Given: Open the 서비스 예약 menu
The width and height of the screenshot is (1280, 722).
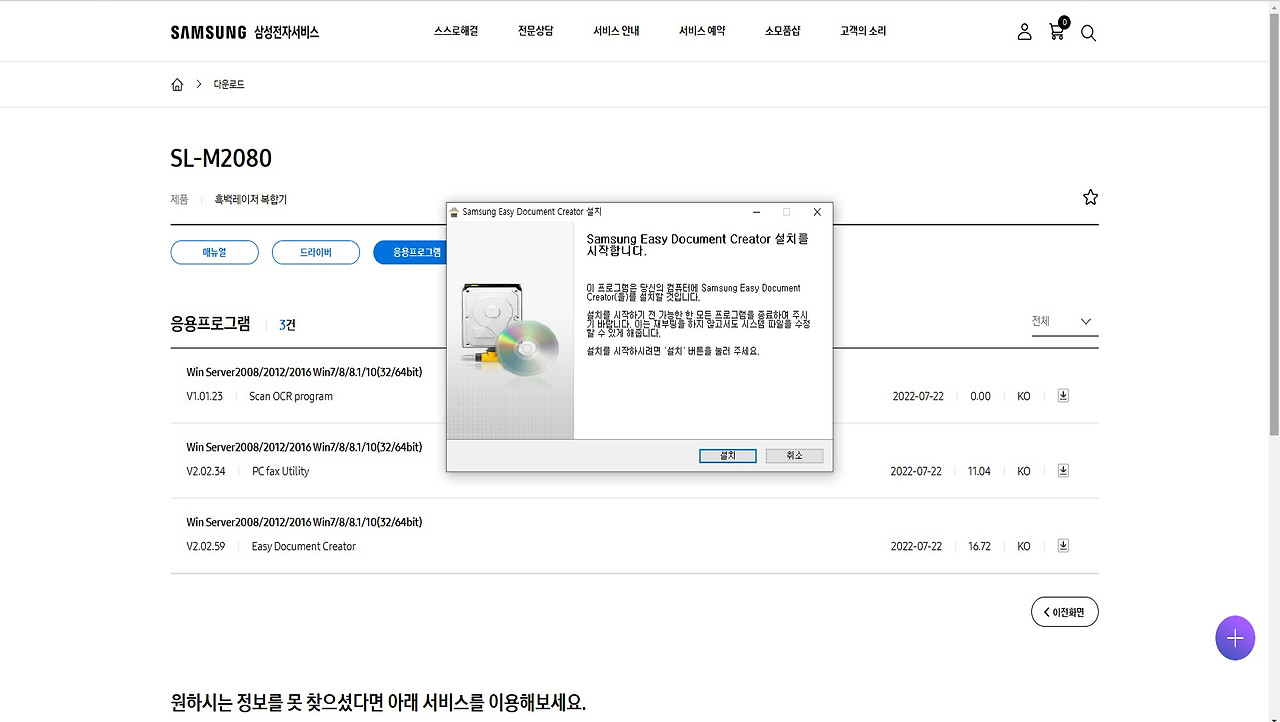Looking at the screenshot, I should (x=701, y=30).
